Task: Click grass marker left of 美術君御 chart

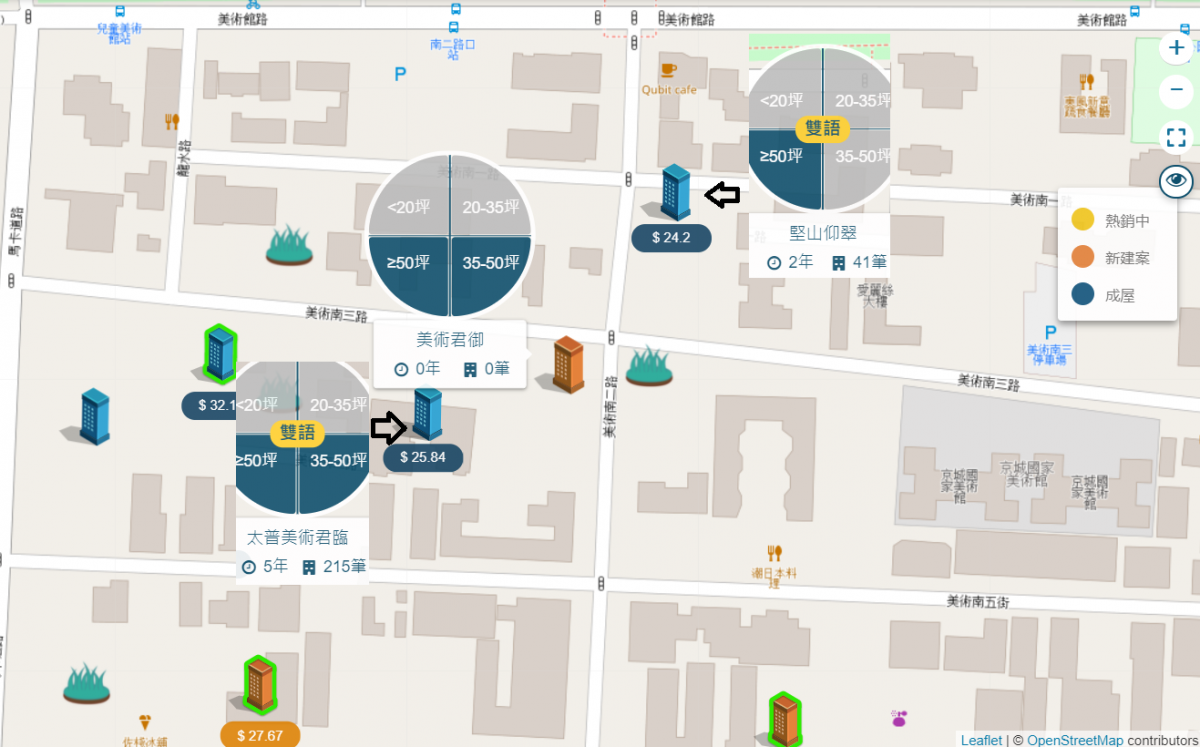Action: (289, 245)
